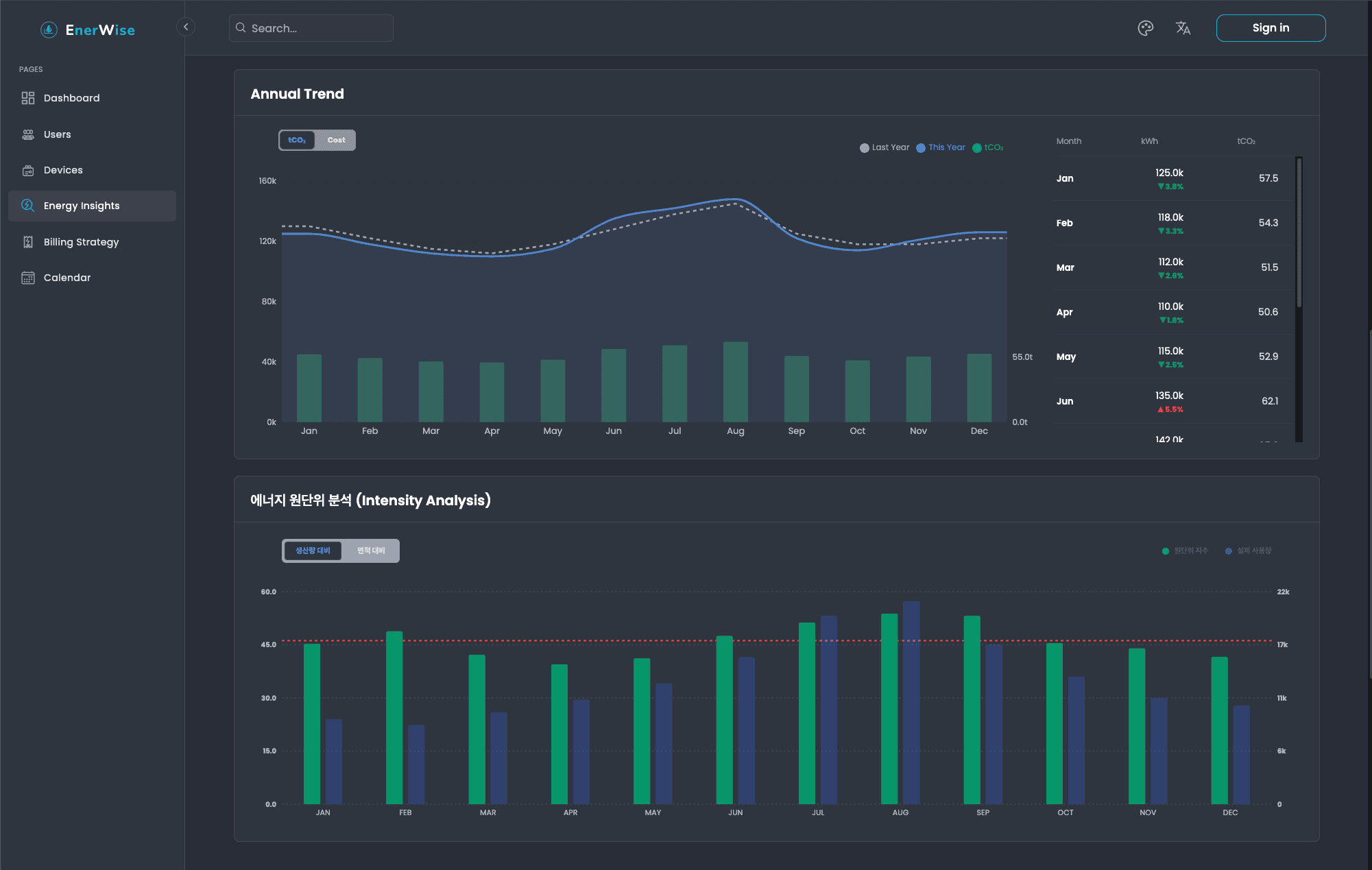Screen dimensions: 1372x870
Task: Click the theme palette icon
Action: click(x=1146, y=28)
